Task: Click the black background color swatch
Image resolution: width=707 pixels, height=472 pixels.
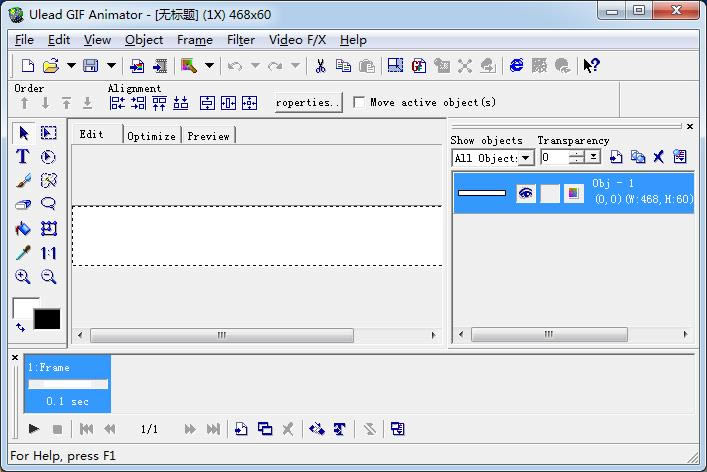Action: [x=47, y=319]
